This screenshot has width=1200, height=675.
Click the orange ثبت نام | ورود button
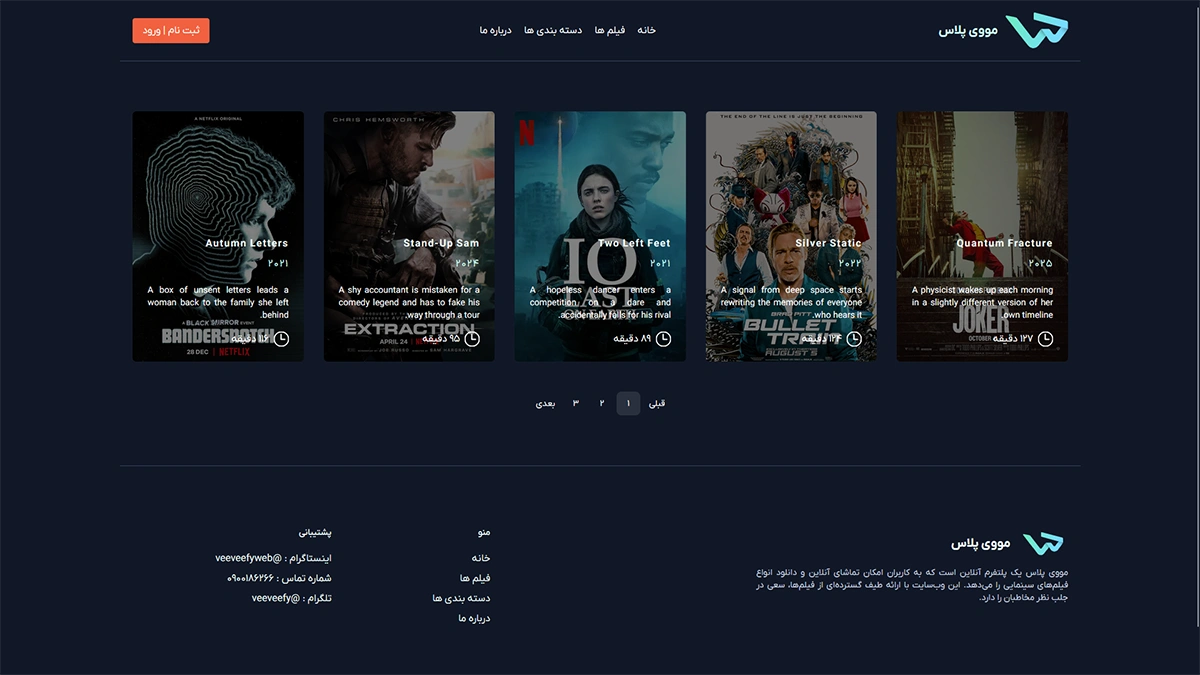pyautogui.click(x=171, y=31)
